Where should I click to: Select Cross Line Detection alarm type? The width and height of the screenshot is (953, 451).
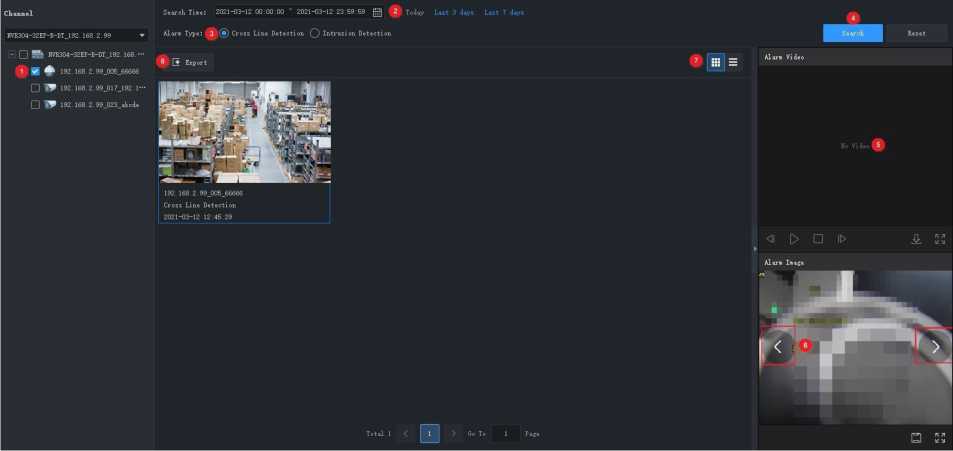(x=224, y=33)
